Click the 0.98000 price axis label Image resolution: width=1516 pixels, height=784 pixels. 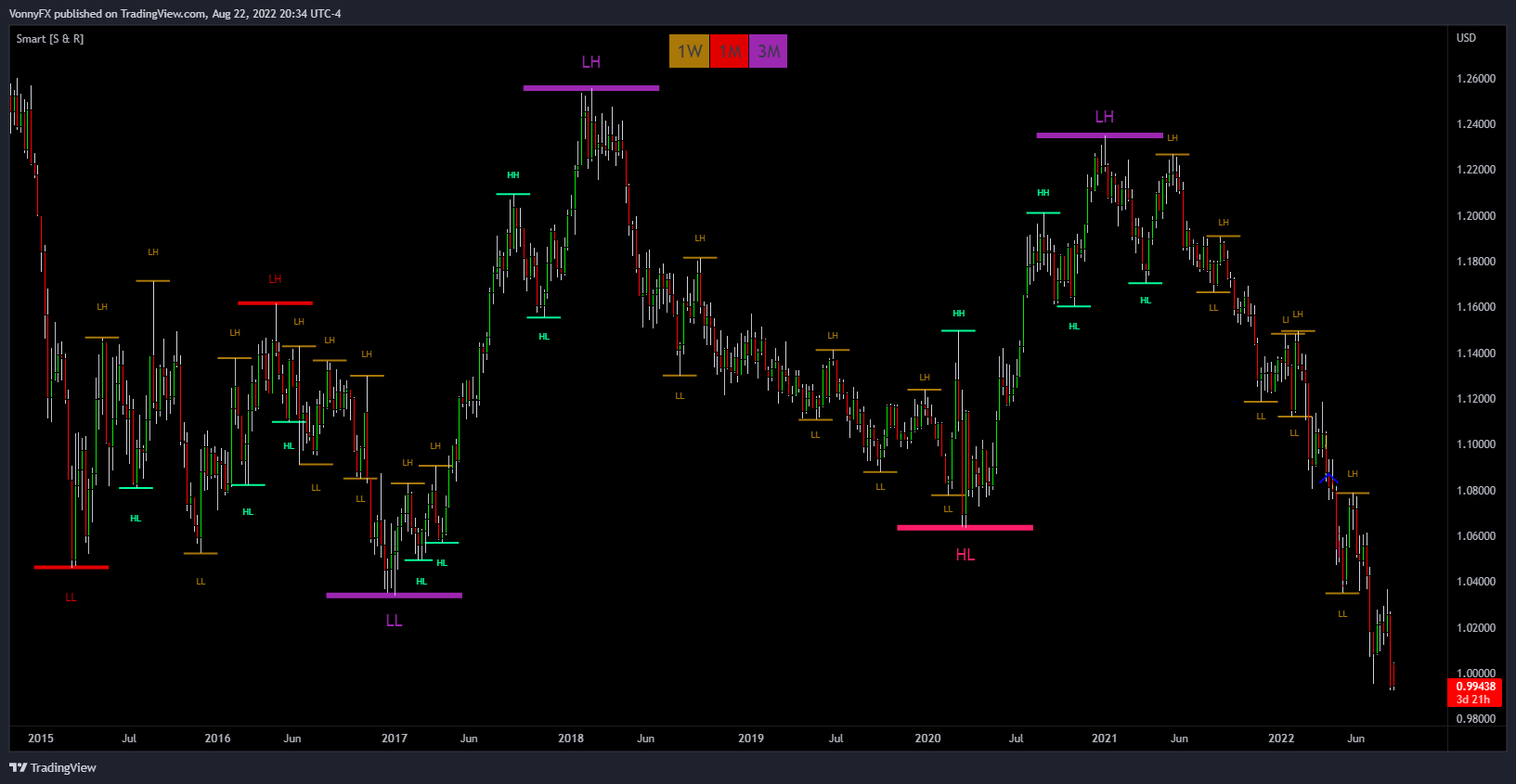[x=1476, y=719]
